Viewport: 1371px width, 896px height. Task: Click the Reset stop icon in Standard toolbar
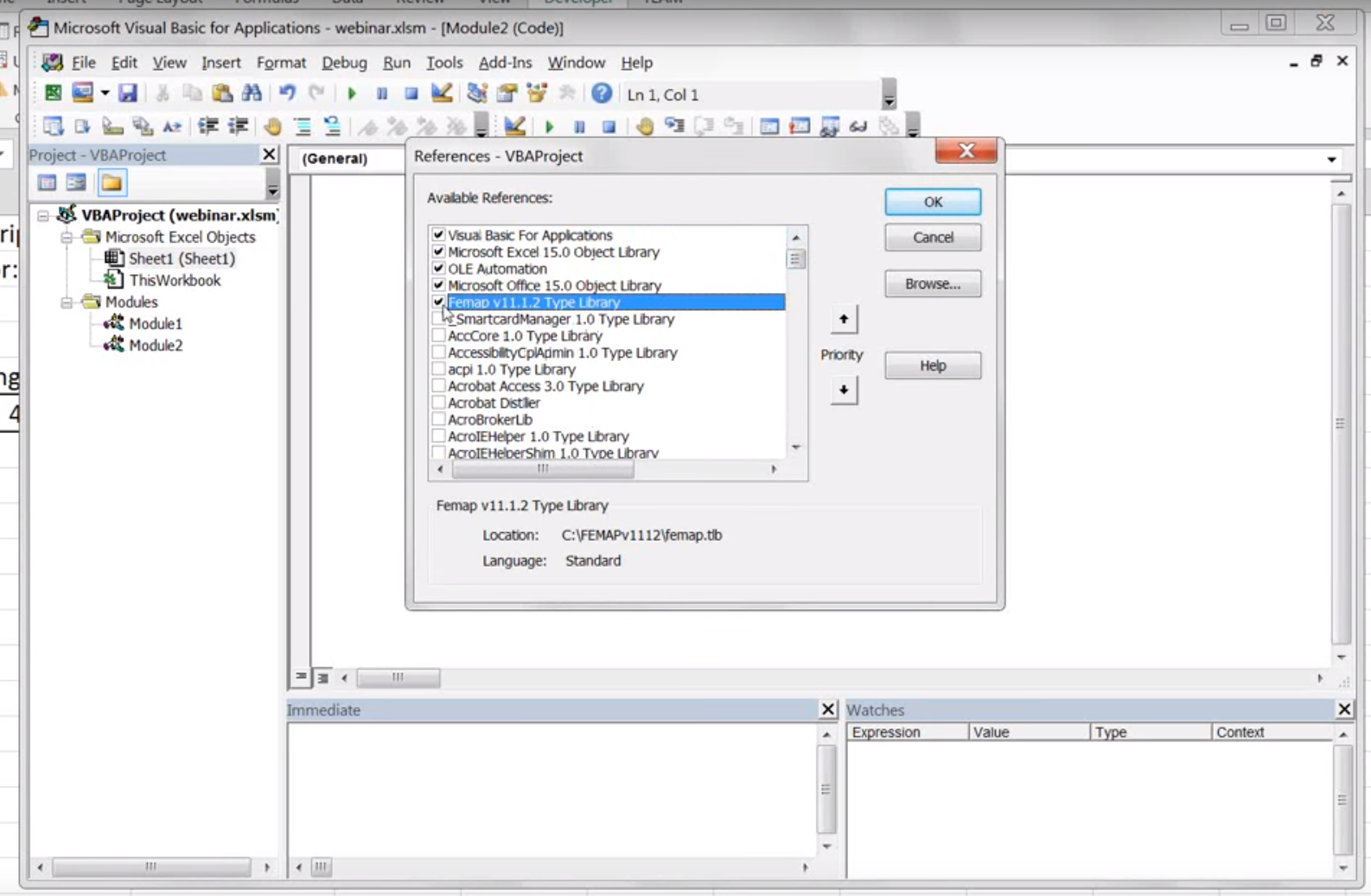[411, 93]
